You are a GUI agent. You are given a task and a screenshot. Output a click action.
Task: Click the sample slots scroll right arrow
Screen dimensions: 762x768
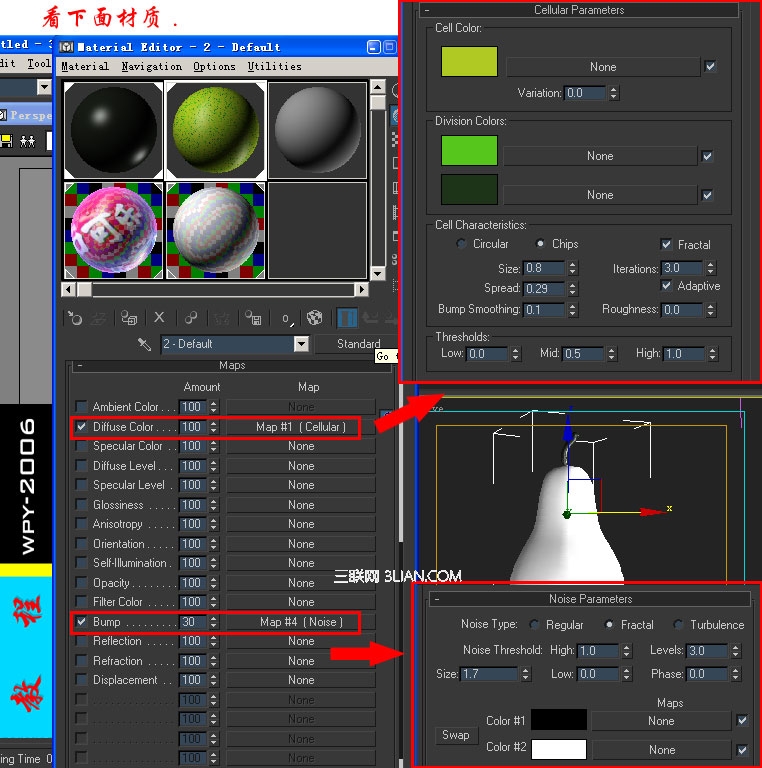(361, 289)
